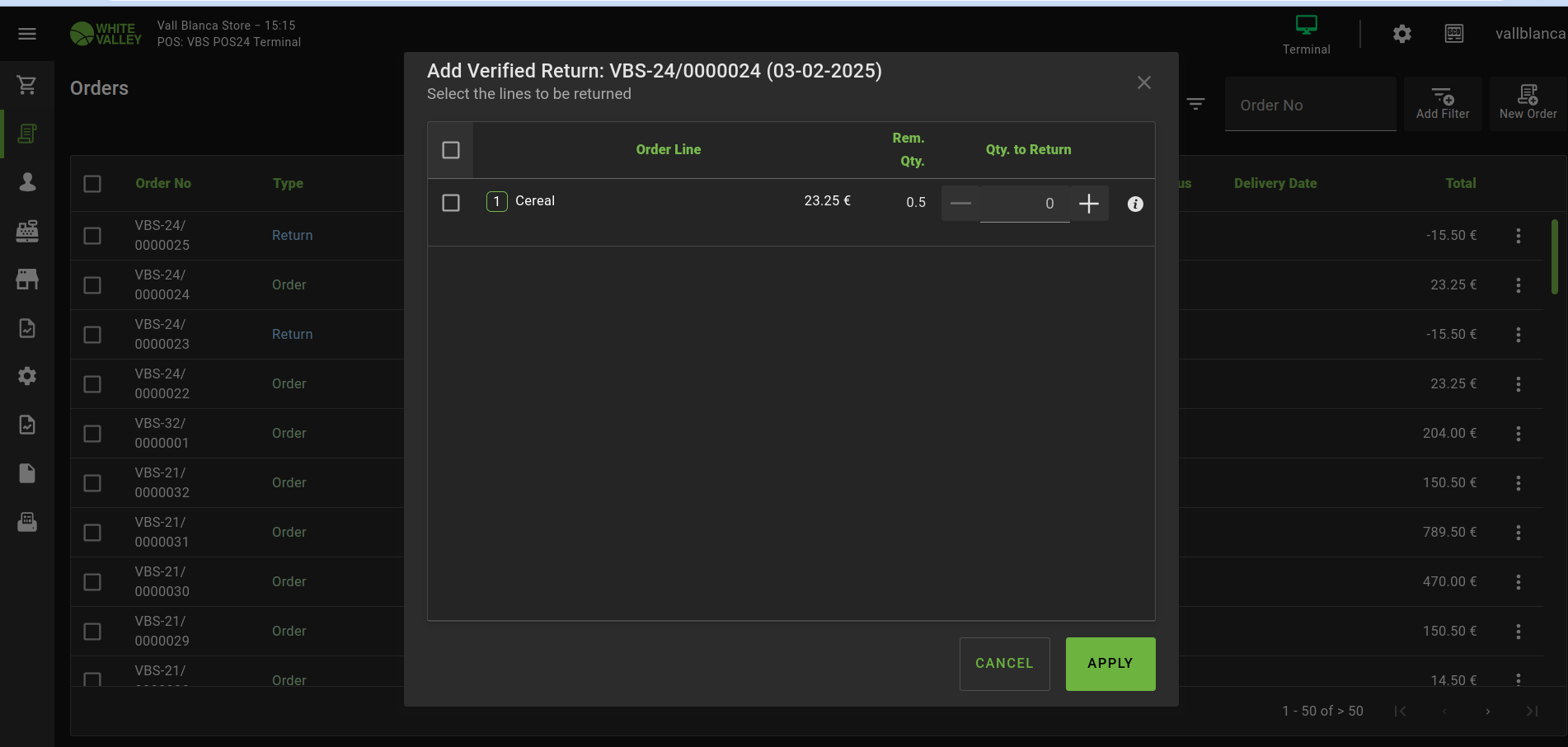Click the Cereal order line name

(x=535, y=201)
